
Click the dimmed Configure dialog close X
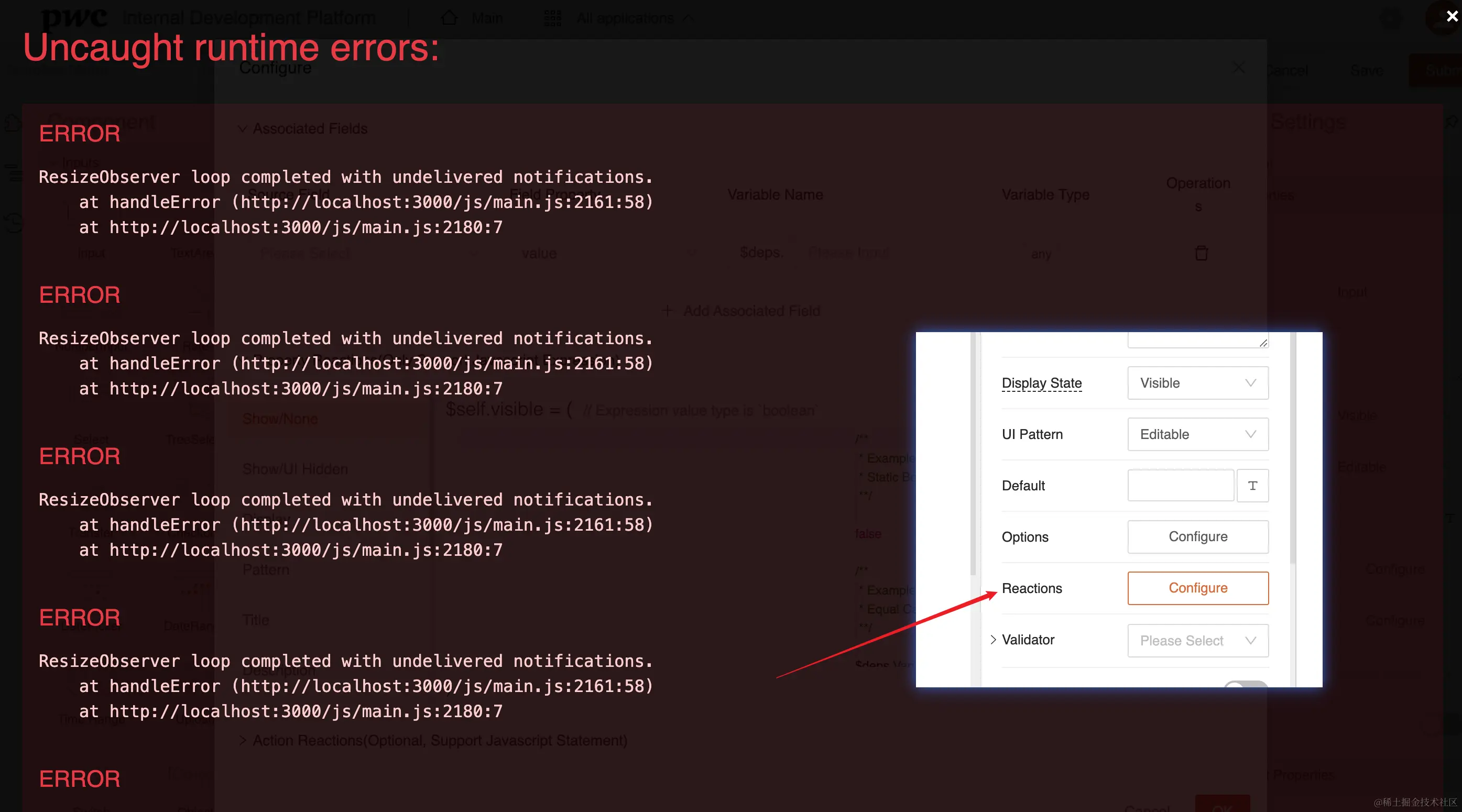1239,68
